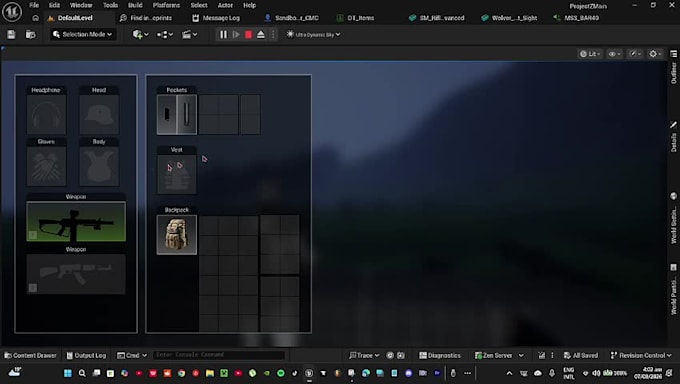This screenshot has width=680, height=384.
Task: Open the Selection Mode dropdown
Action: 82,34
